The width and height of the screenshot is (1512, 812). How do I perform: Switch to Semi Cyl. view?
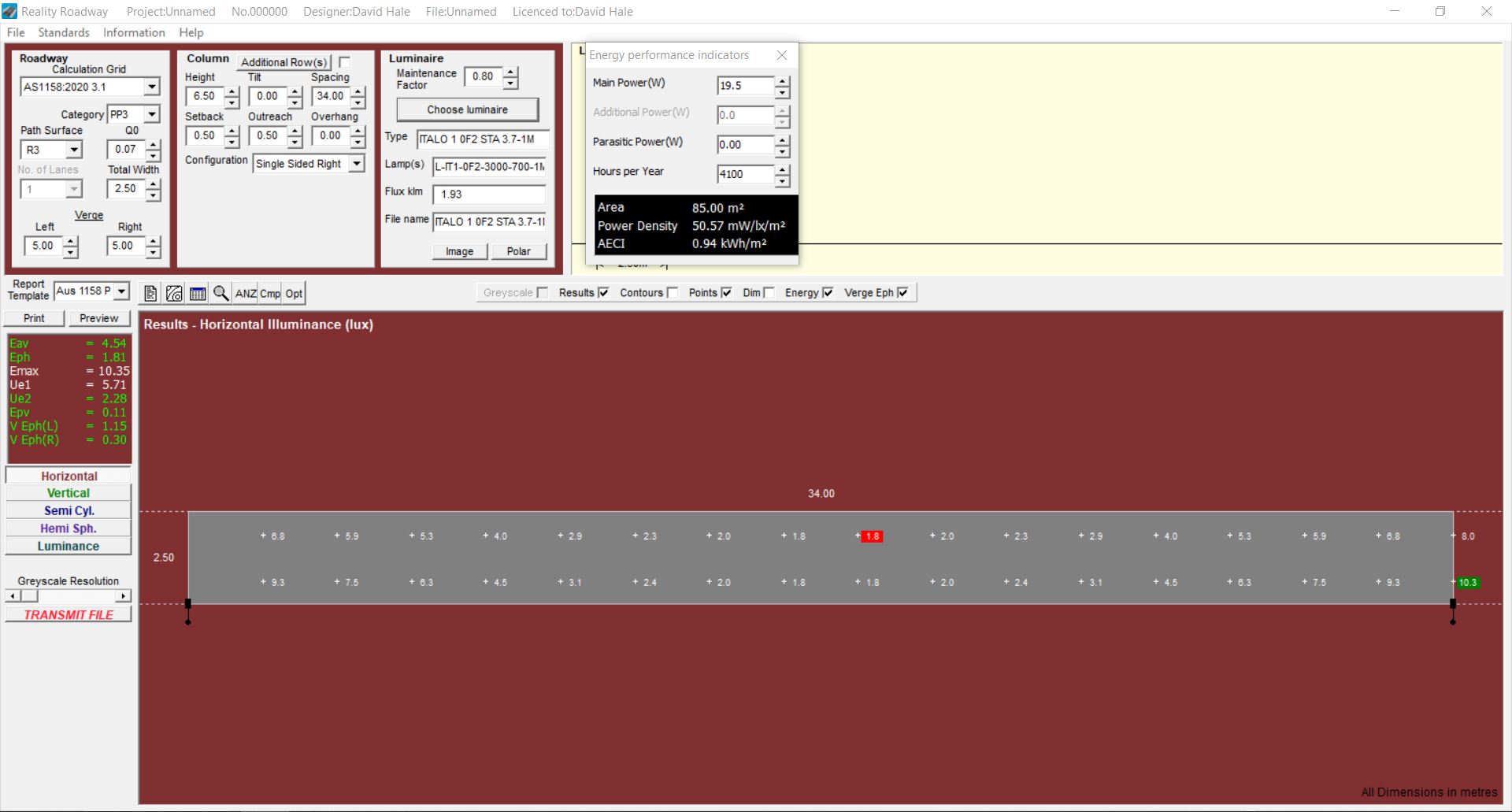(69, 510)
